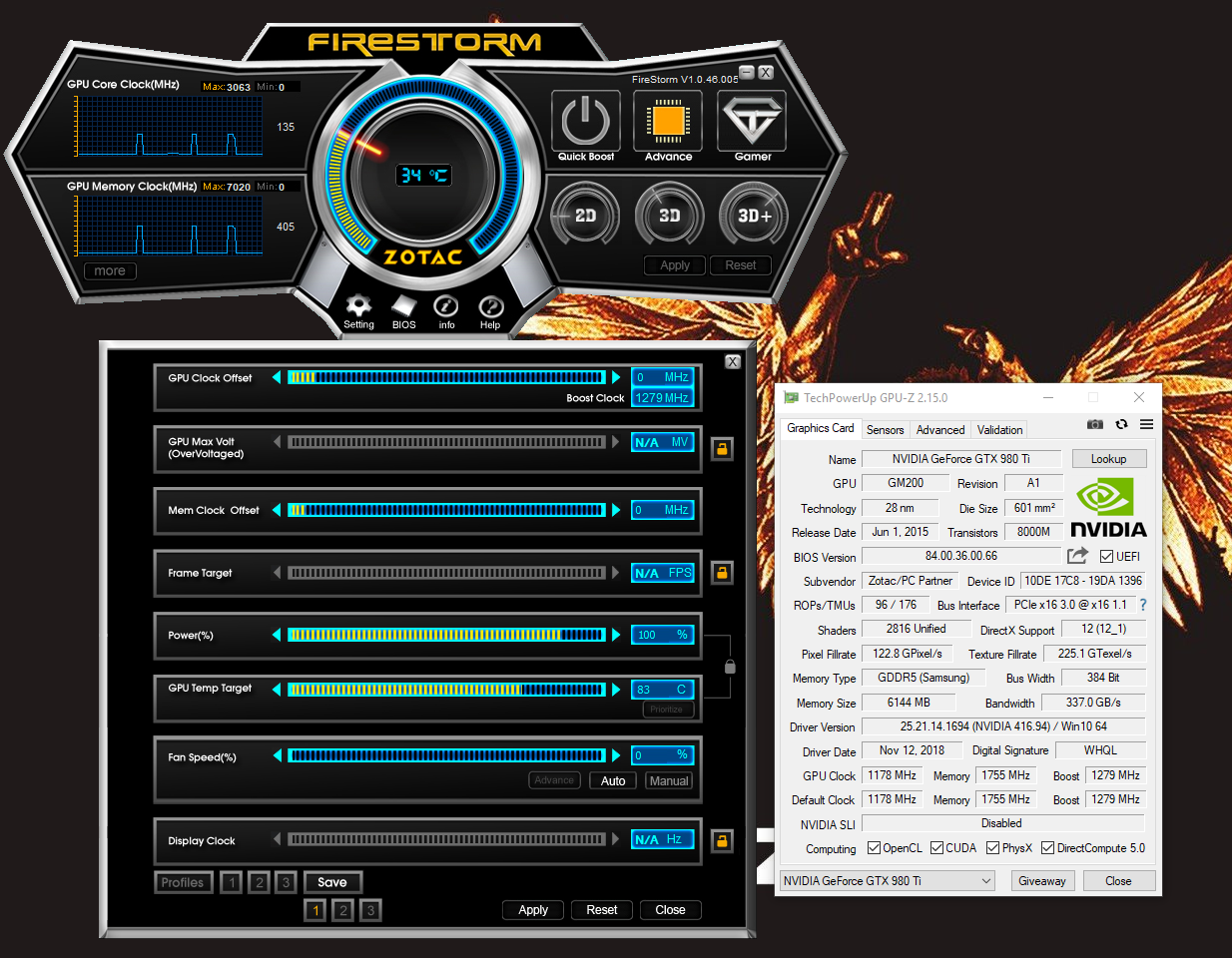Click the GPU-Z Close button
This screenshot has width=1232, height=958.
point(1118,881)
